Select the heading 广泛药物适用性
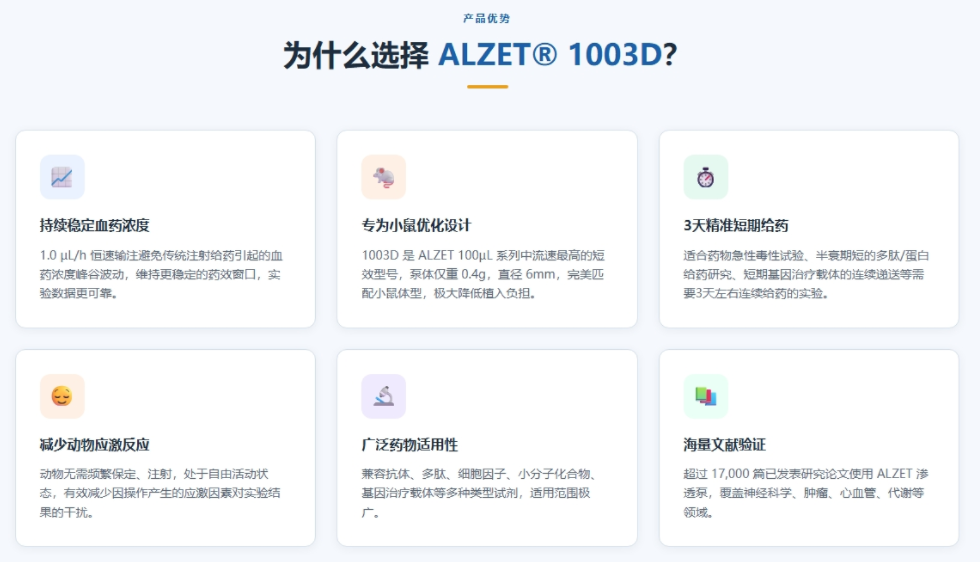 [x=409, y=445]
